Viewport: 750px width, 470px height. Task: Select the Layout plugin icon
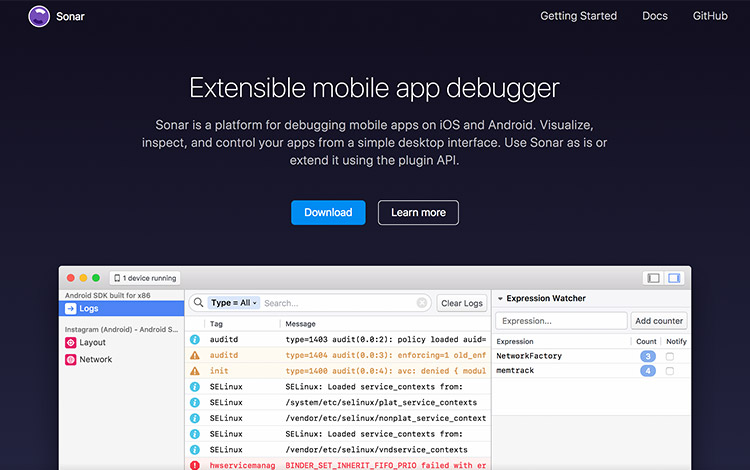tap(71, 343)
